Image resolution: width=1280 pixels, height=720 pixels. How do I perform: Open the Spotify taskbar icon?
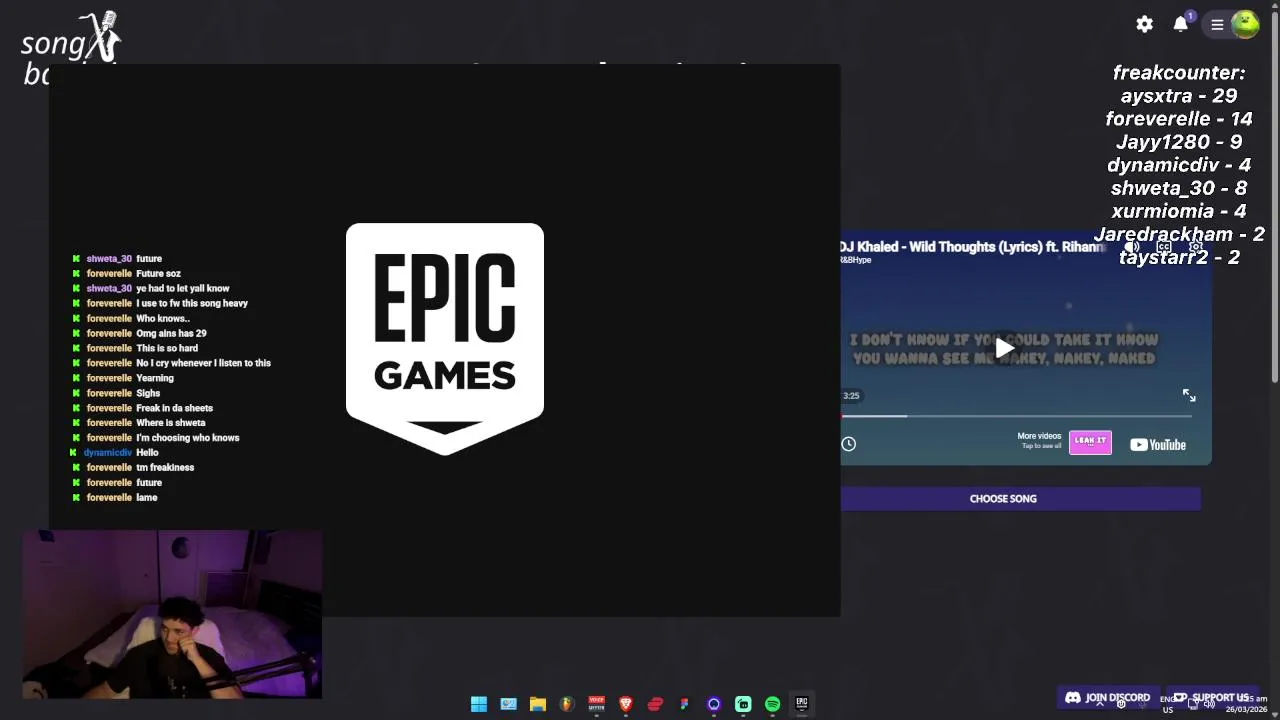[772, 704]
